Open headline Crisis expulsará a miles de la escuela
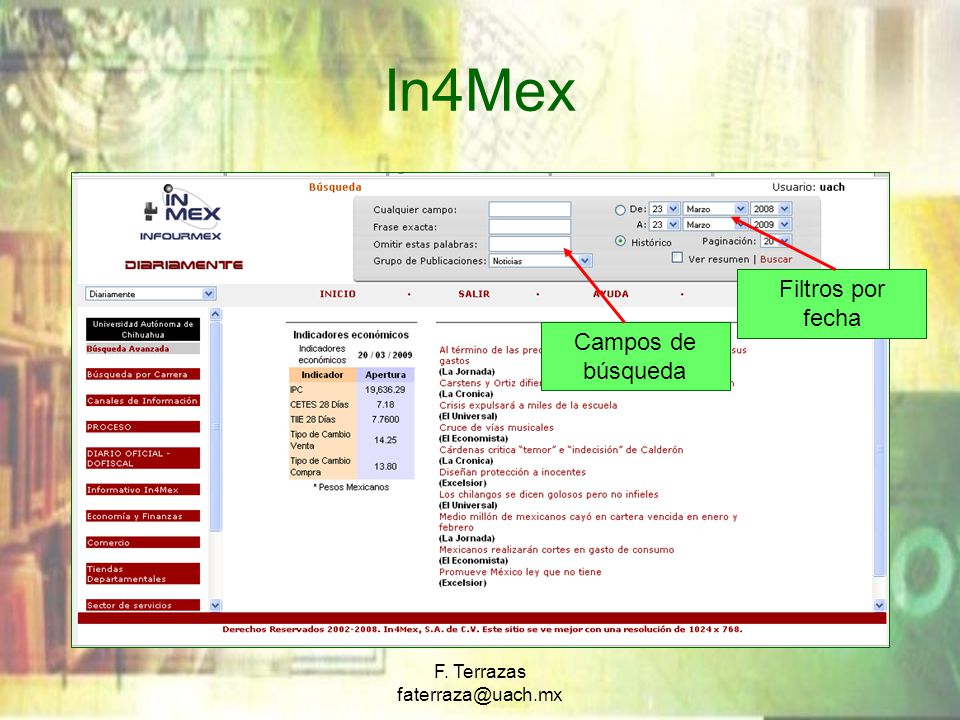 pyautogui.click(x=528, y=405)
